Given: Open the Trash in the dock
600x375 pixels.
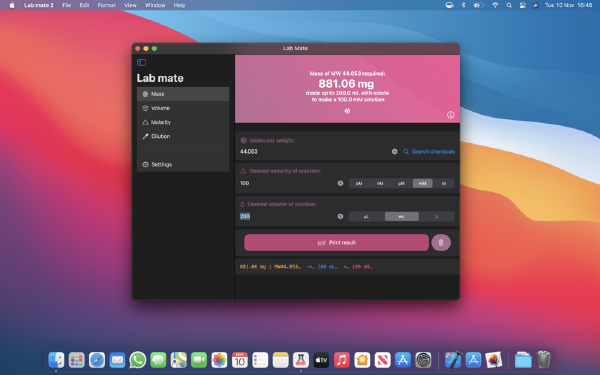Looking at the screenshot, I should 543,359.
